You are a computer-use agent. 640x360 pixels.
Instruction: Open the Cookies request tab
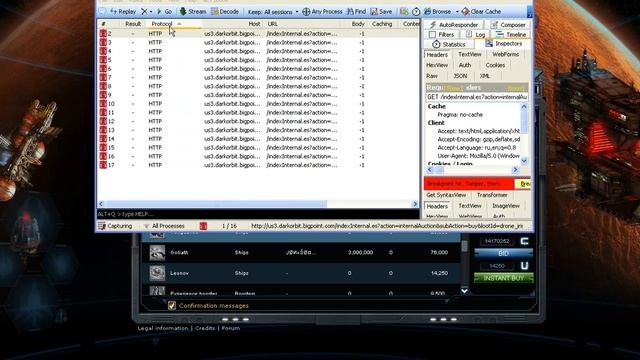pyautogui.click(x=495, y=65)
